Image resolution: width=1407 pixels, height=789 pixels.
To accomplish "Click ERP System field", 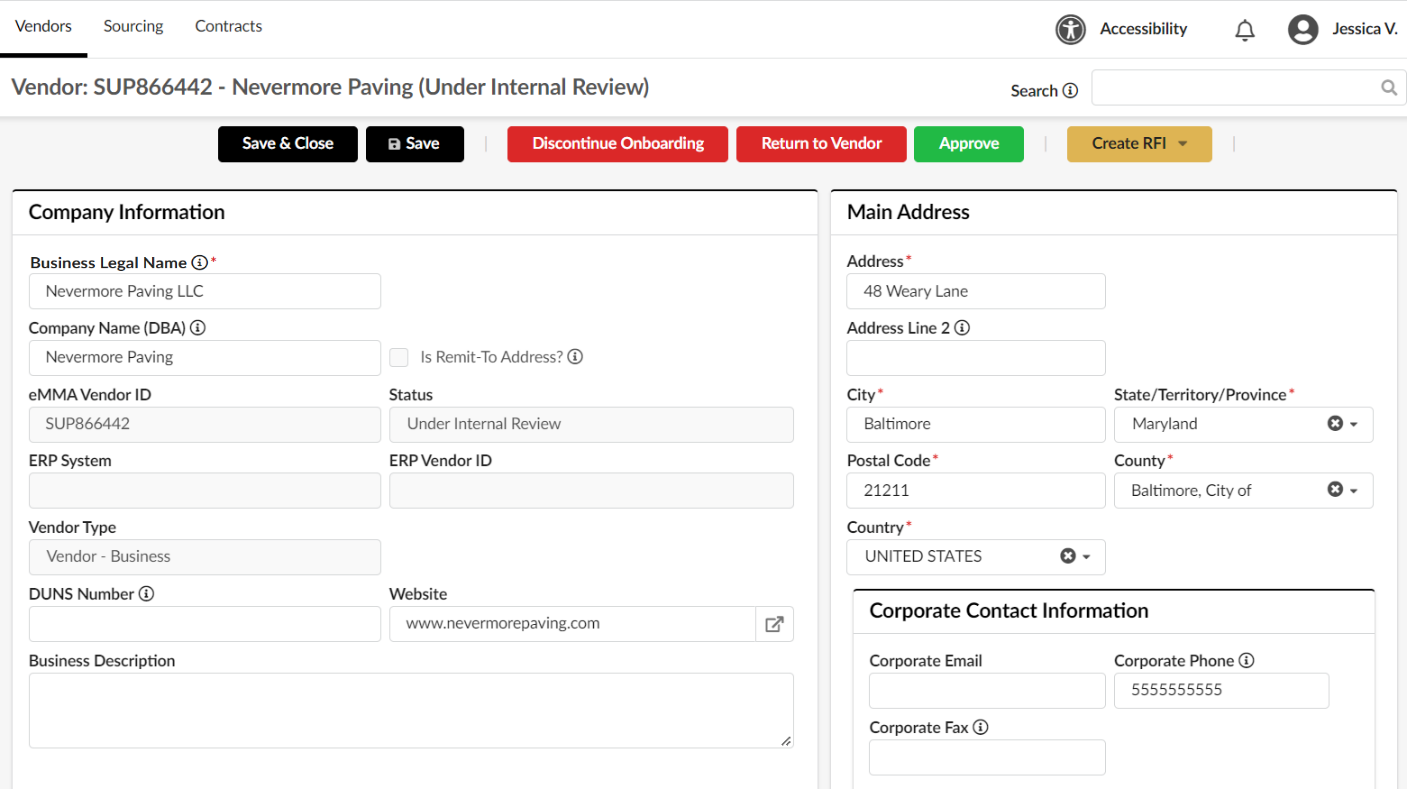I will [205, 491].
